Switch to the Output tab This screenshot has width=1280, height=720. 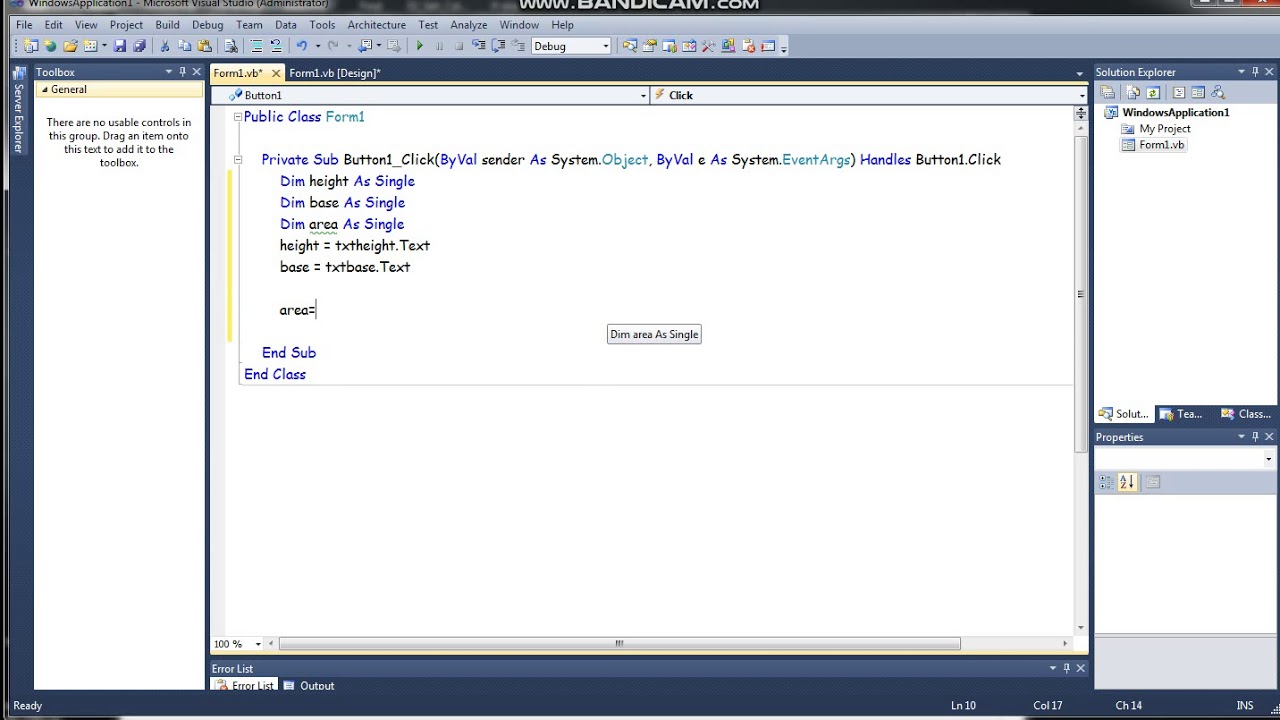pos(309,686)
